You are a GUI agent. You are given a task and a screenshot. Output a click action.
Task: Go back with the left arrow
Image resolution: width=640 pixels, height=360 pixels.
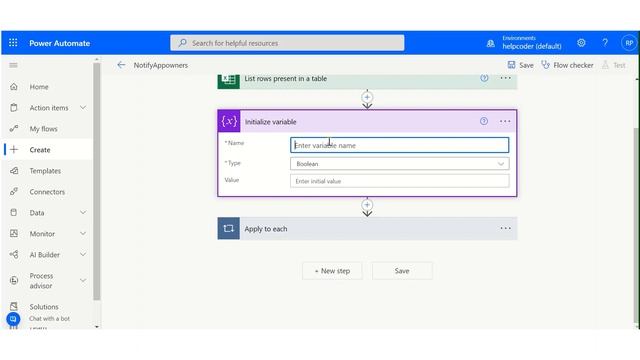pyautogui.click(x=121, y=65)
